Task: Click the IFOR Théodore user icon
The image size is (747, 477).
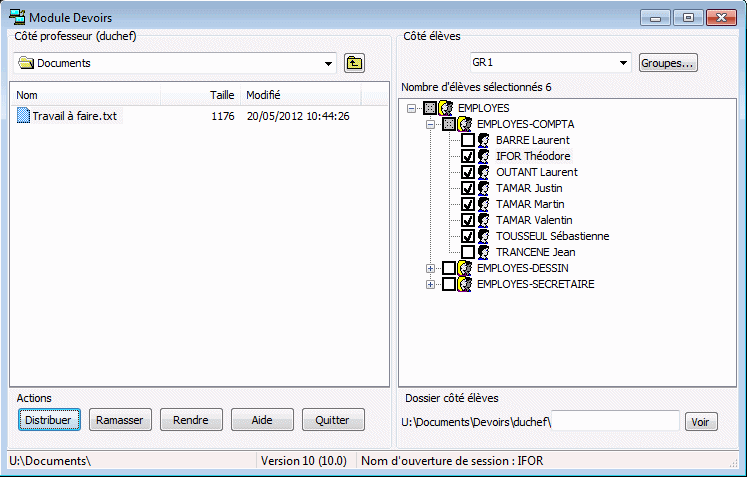Action: click(484, 156)
